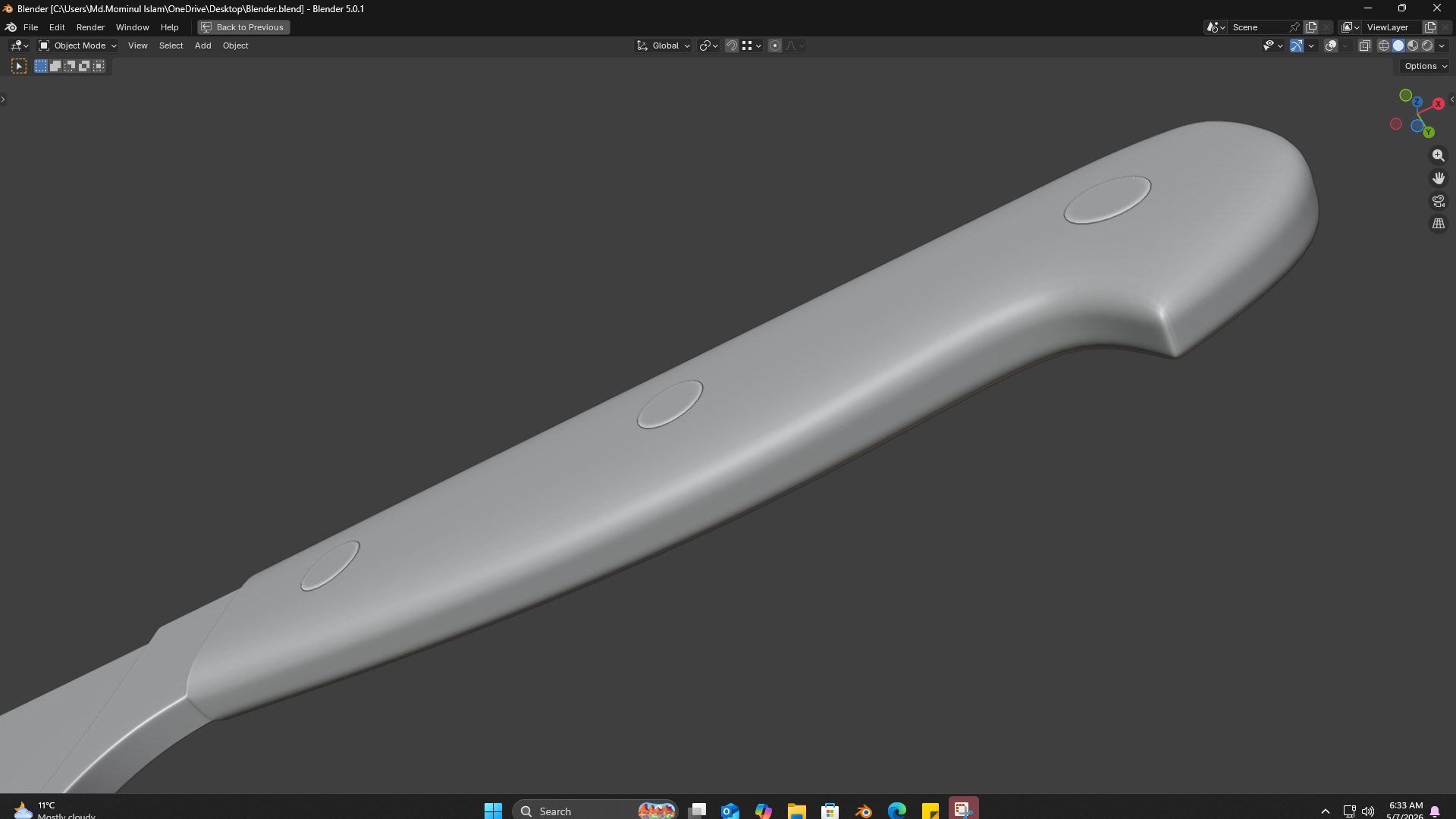Toggle the viewport overlays button
Screen dimensions: 1456x819
[x=1331, y=45]
